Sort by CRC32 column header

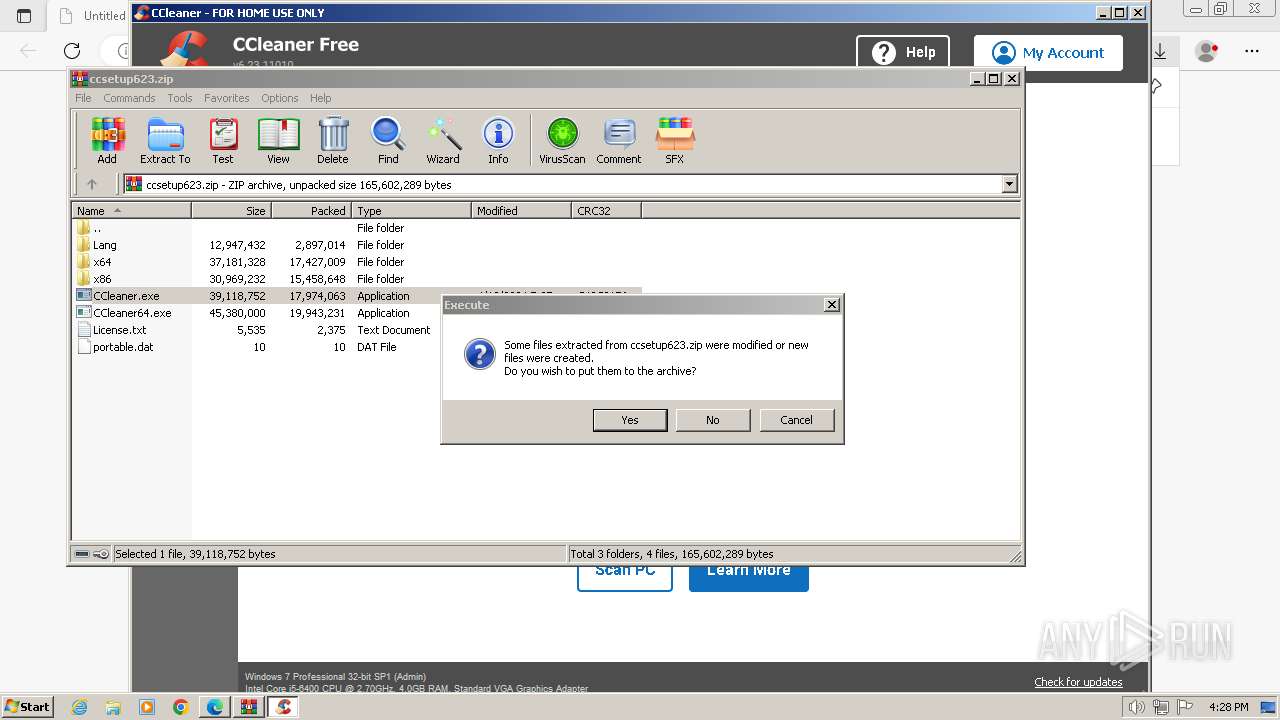coord(606,211)
